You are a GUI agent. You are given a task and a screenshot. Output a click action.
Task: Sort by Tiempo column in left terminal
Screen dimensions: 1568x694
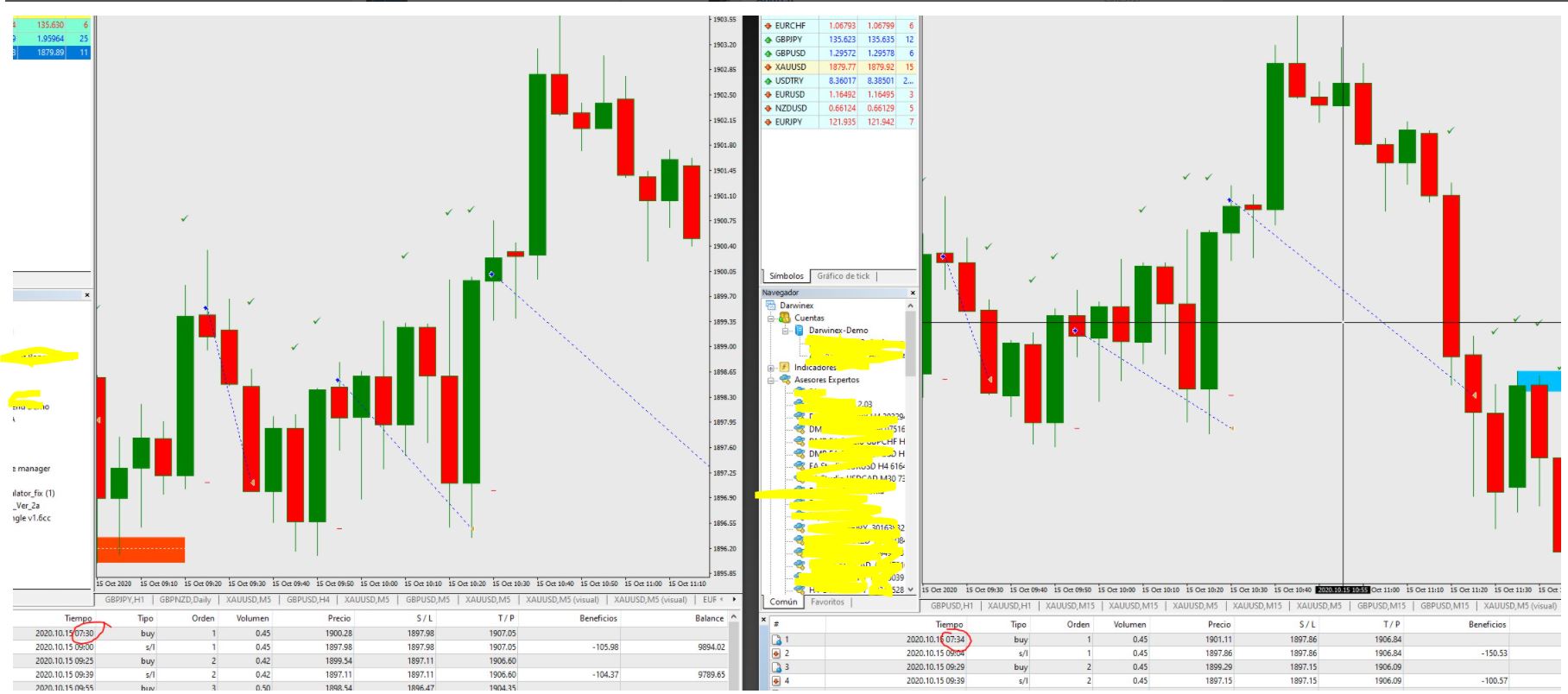click(78, 618)
